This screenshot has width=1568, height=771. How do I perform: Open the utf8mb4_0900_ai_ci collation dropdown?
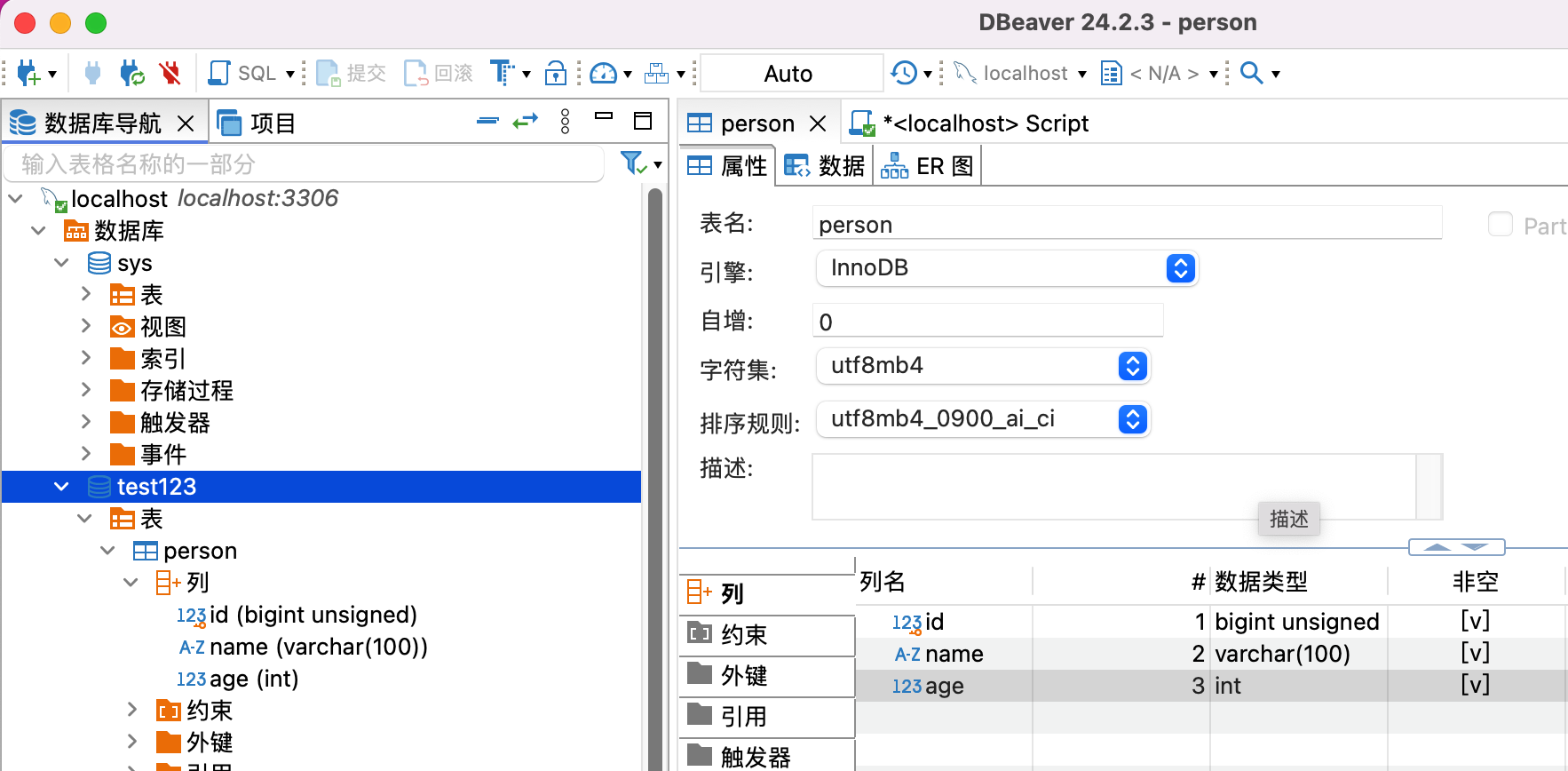983,419
